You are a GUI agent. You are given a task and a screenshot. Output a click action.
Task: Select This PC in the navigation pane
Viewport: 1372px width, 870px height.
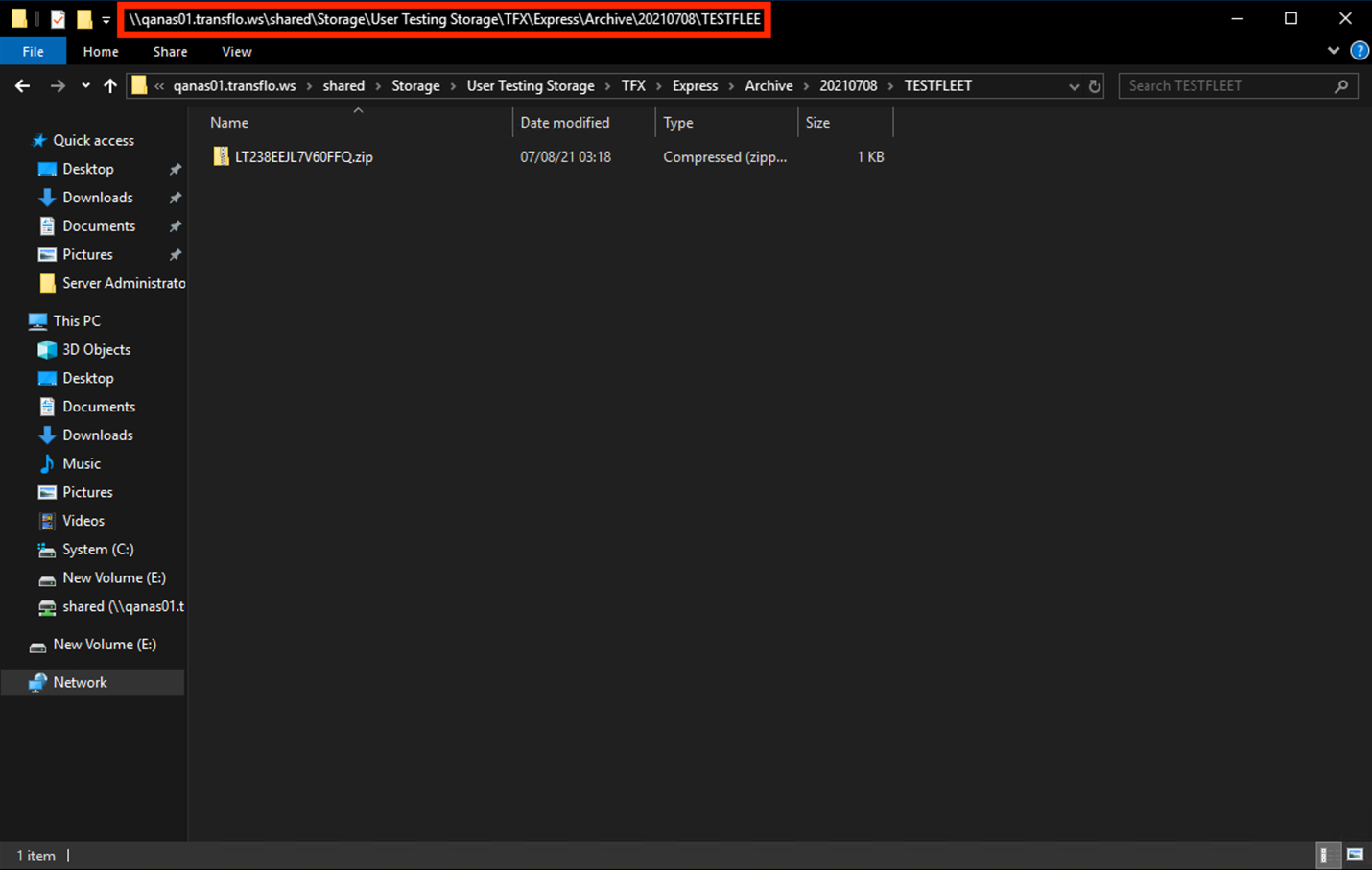tap(77, 321)
